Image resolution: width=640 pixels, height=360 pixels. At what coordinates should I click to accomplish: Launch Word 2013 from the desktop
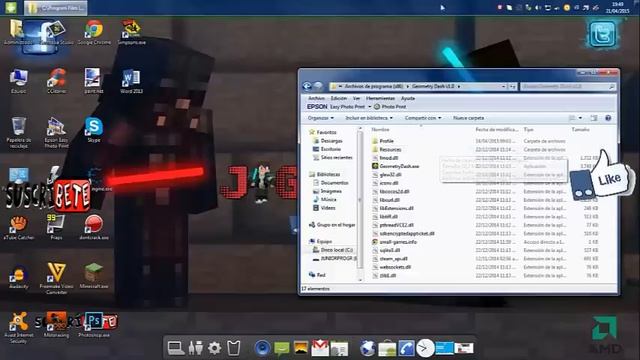point(131,81)
